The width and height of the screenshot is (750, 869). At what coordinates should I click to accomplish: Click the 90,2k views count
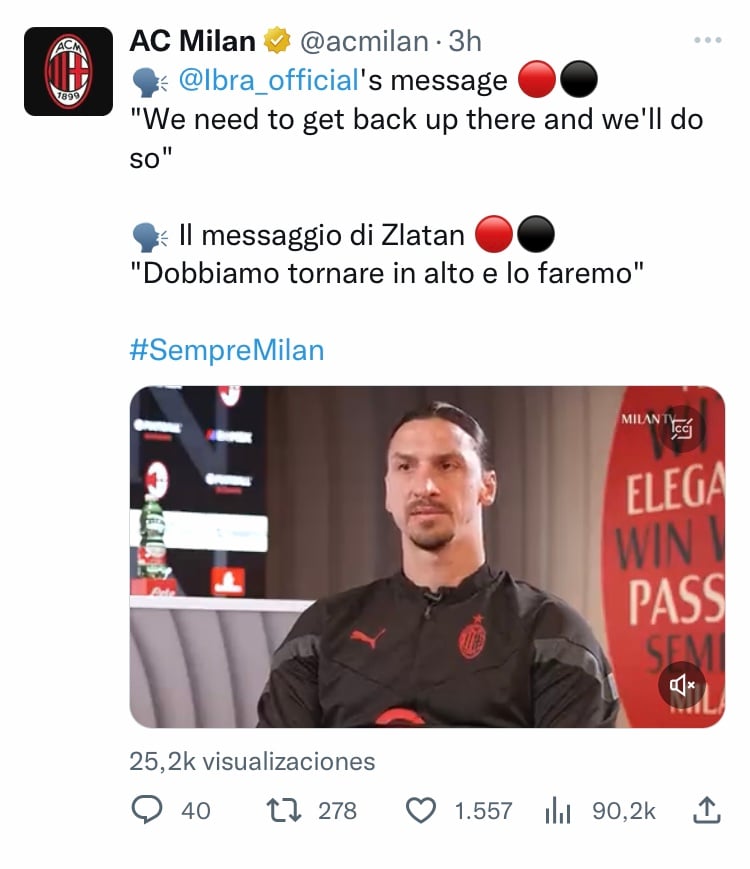[x=624, y=811]
